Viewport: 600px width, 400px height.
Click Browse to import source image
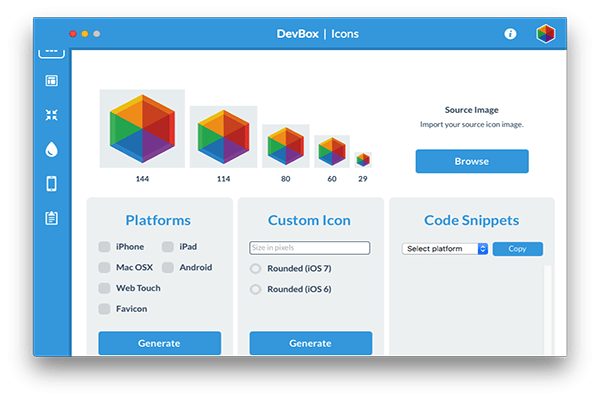coord(472,161)
